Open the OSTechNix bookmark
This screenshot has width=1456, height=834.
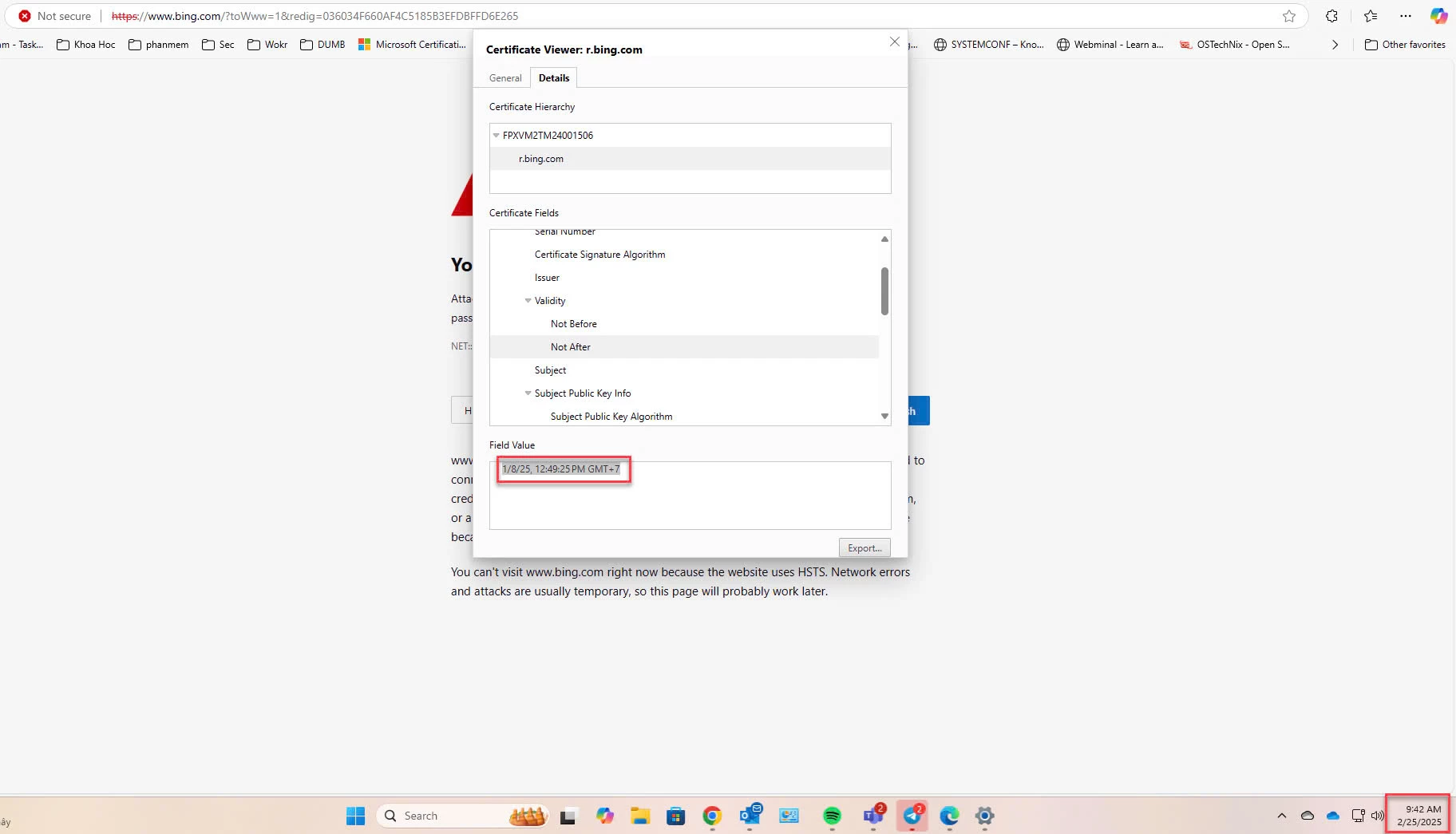(1234, 45)
